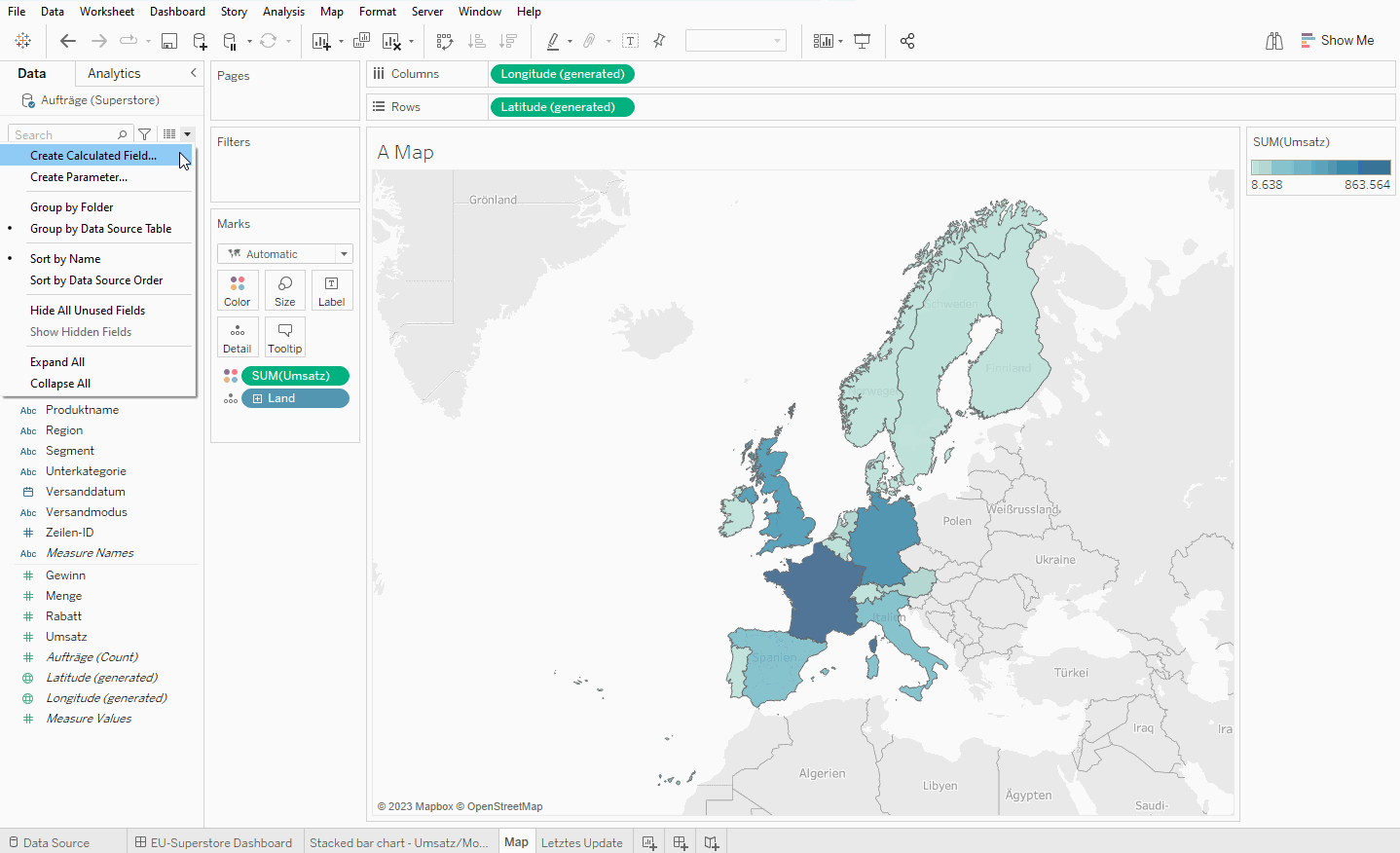This screenshot has width=1400, height=853.
Task: Click the Fix Axes pin icon
Action: click(659, 41)
